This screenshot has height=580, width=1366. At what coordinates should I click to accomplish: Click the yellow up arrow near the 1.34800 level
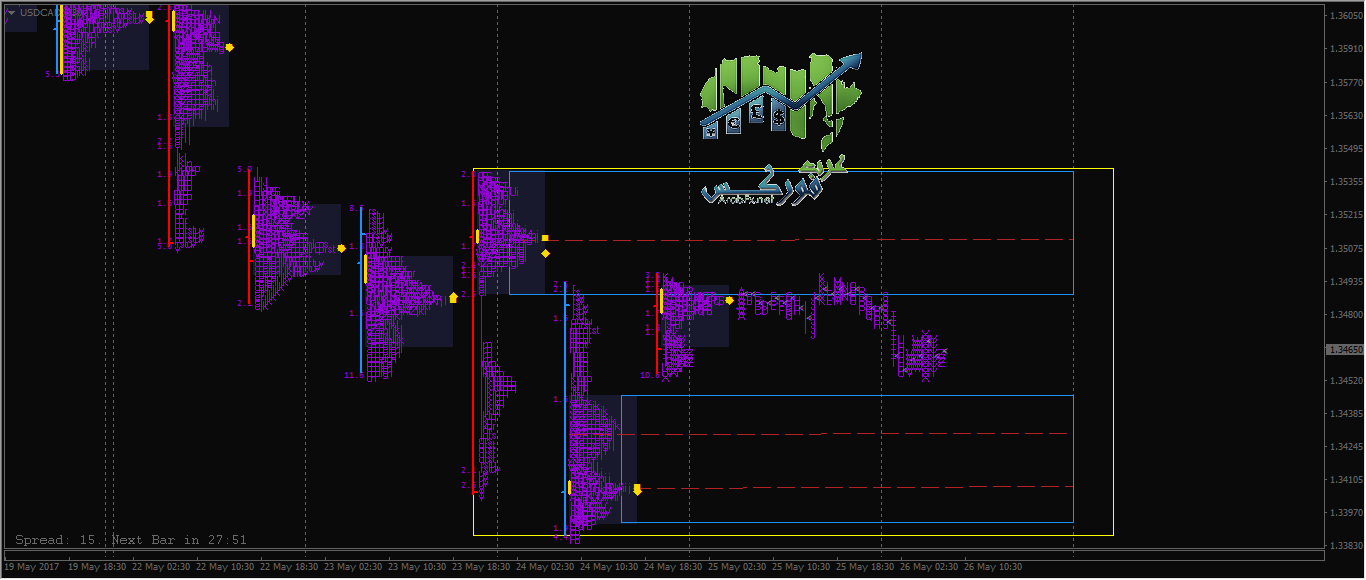point(453,297)
